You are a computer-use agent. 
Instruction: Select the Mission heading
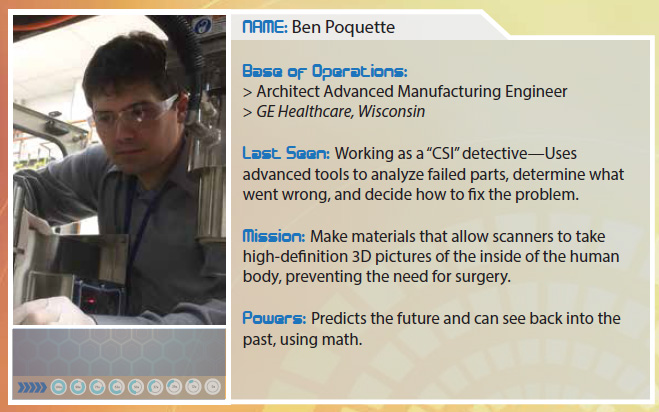(x=274, y=236)
